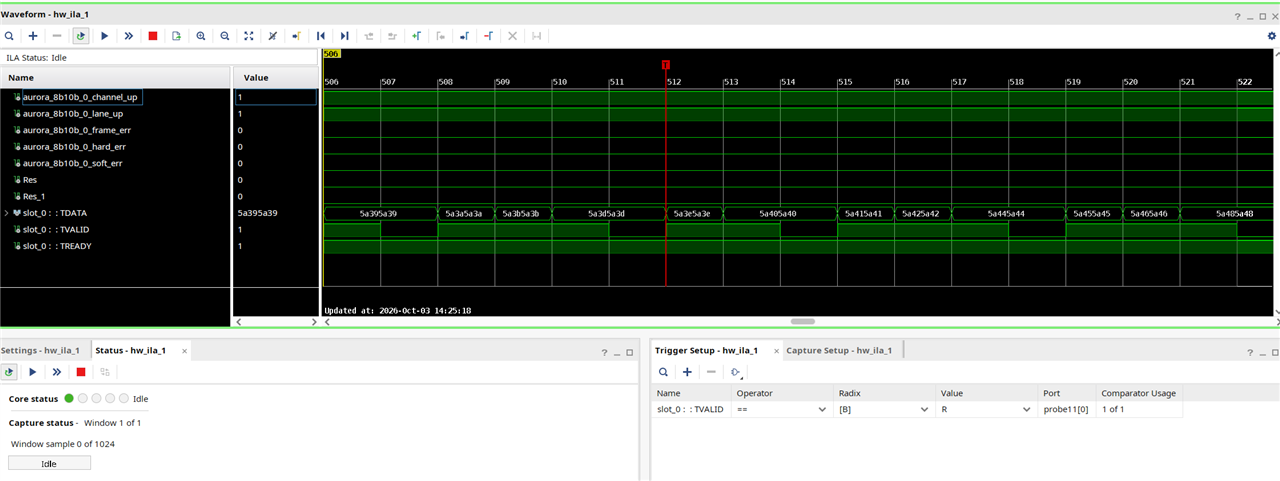
Task: Click next marker icon
Action: (464, 35)
